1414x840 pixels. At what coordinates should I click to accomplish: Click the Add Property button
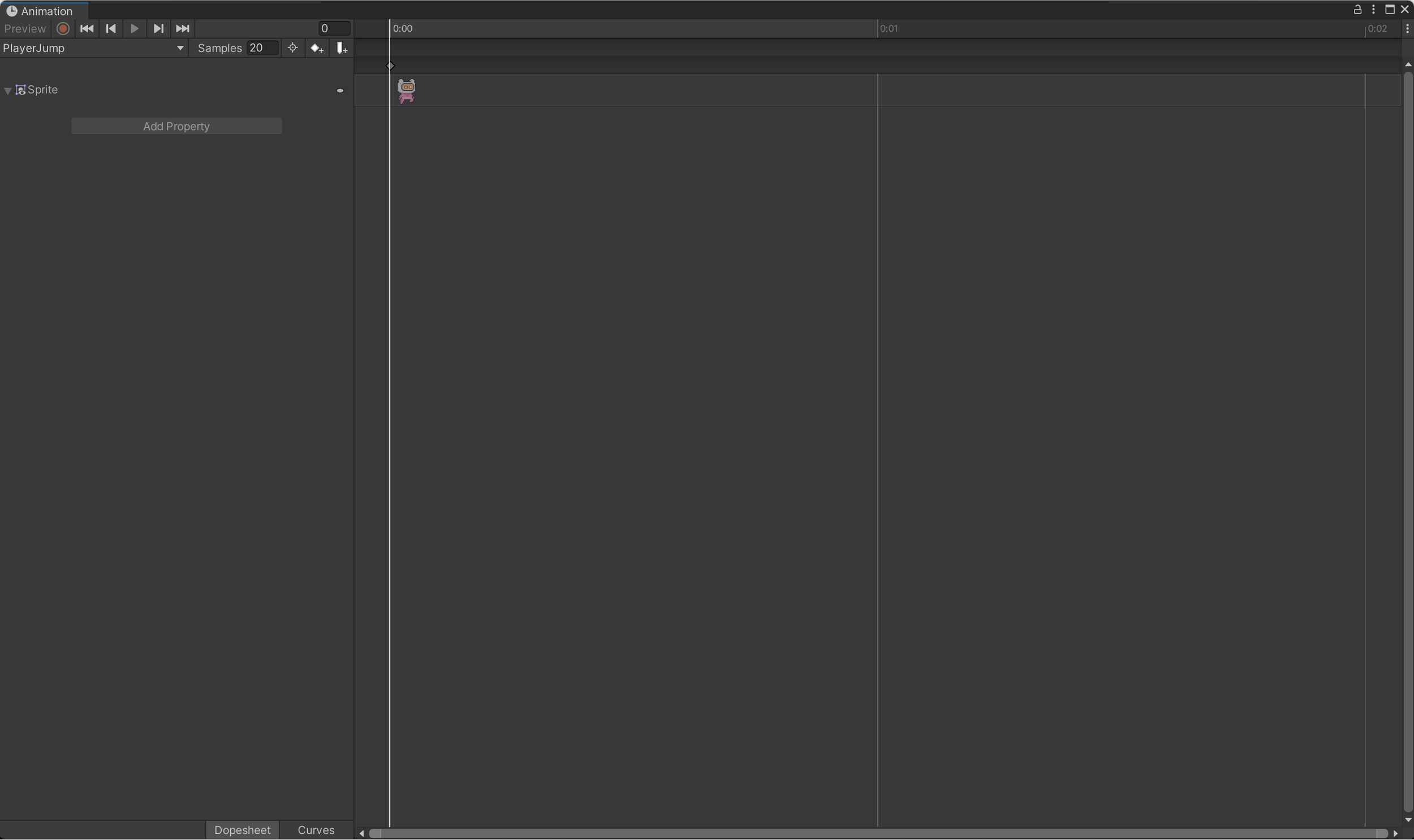[176, 126]
